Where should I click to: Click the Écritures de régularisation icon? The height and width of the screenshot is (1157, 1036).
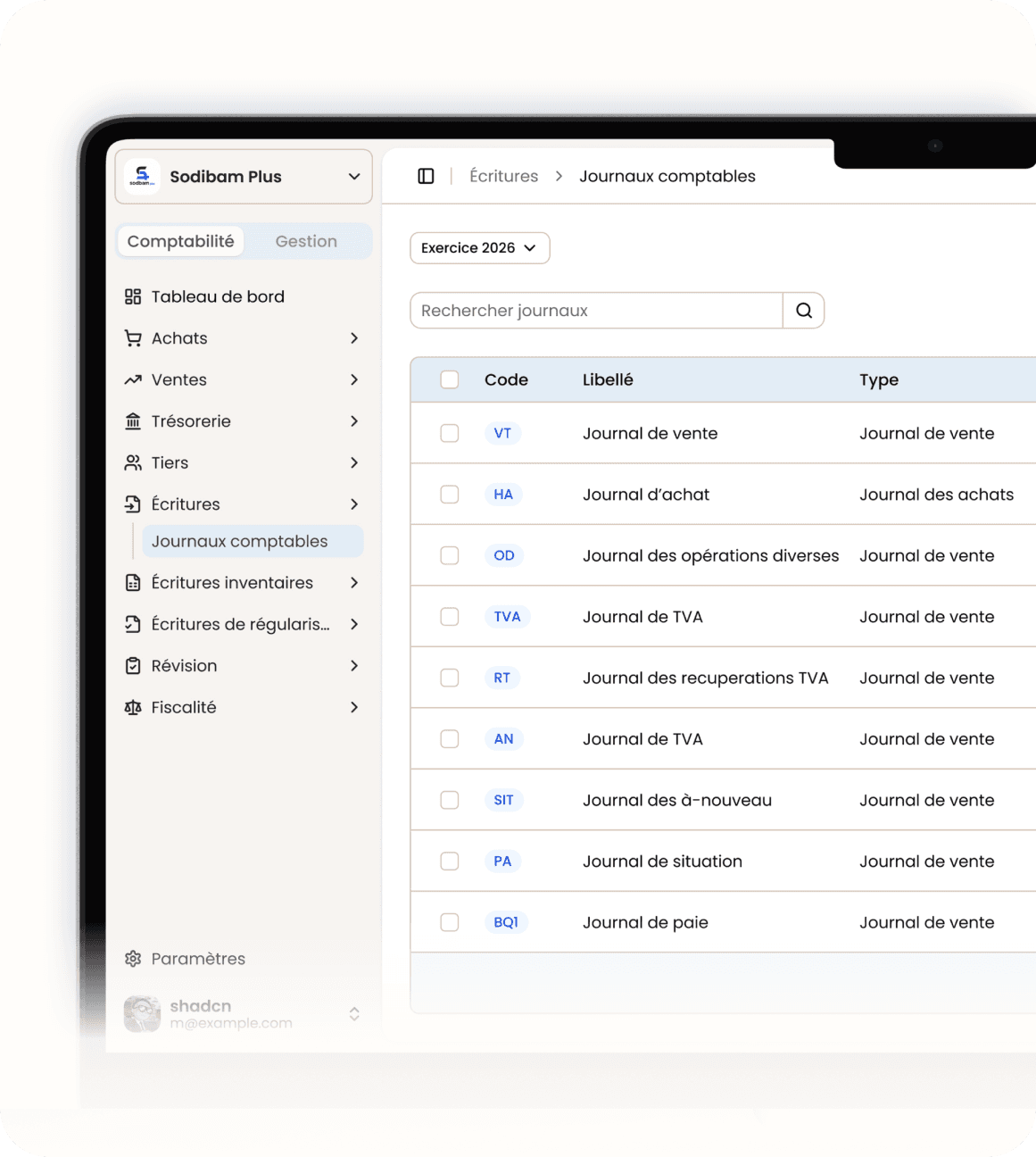(x=133, y=624)
